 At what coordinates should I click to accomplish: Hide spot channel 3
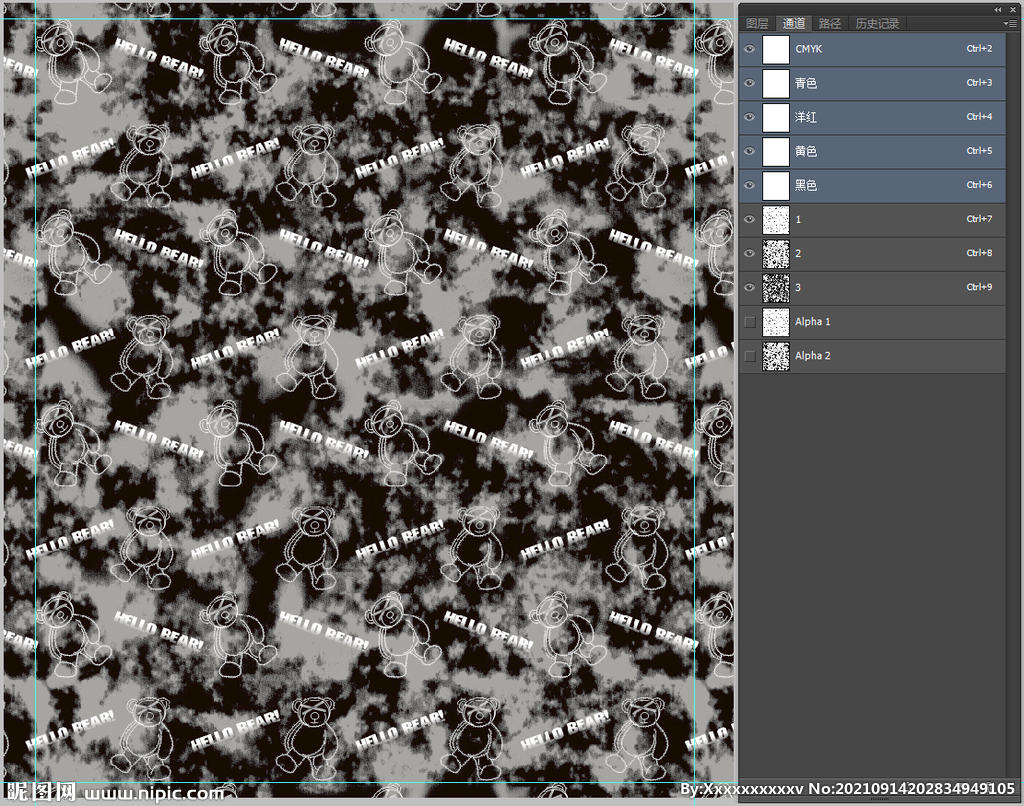[x=750, y=287]
